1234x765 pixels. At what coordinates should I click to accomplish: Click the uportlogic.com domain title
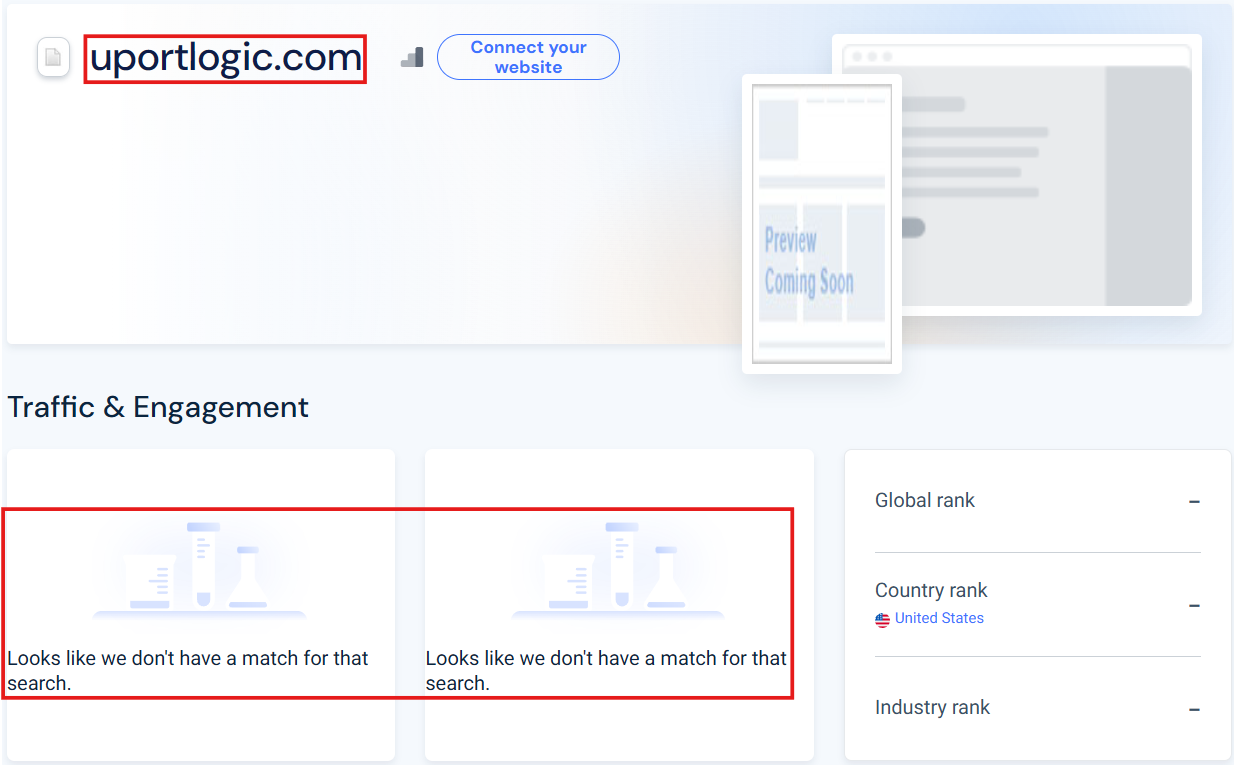coord(226,58)
